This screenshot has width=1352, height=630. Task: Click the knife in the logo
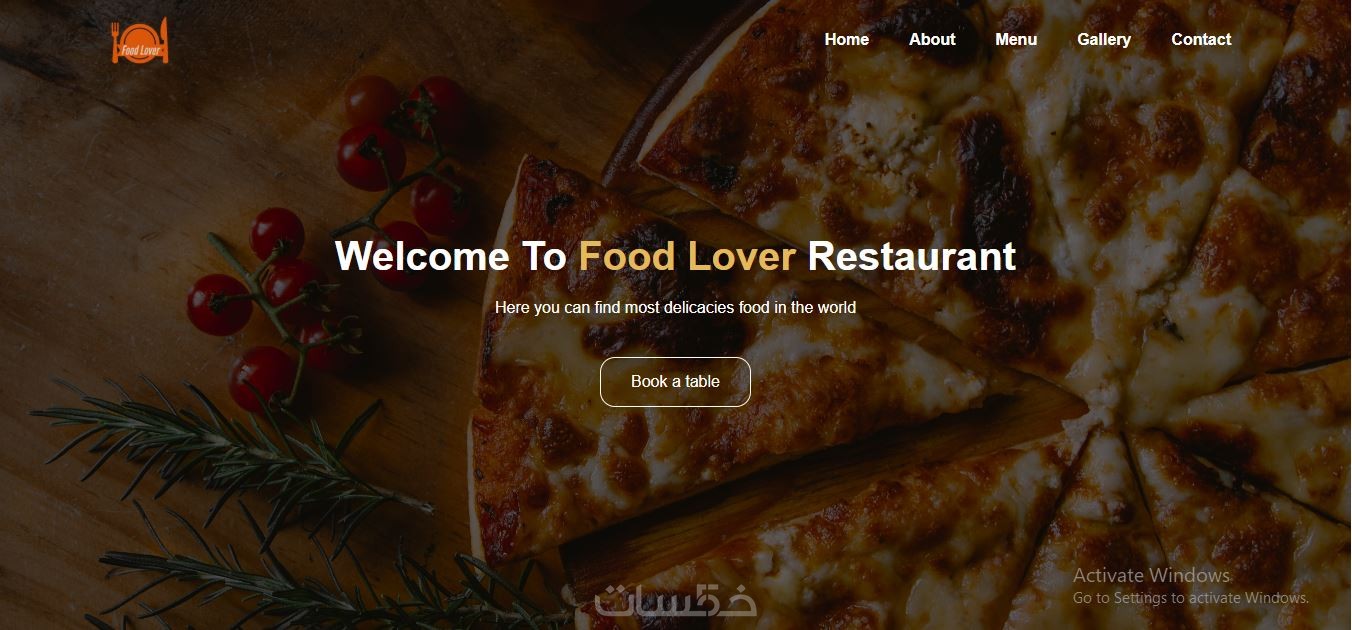tap(164, 41)
